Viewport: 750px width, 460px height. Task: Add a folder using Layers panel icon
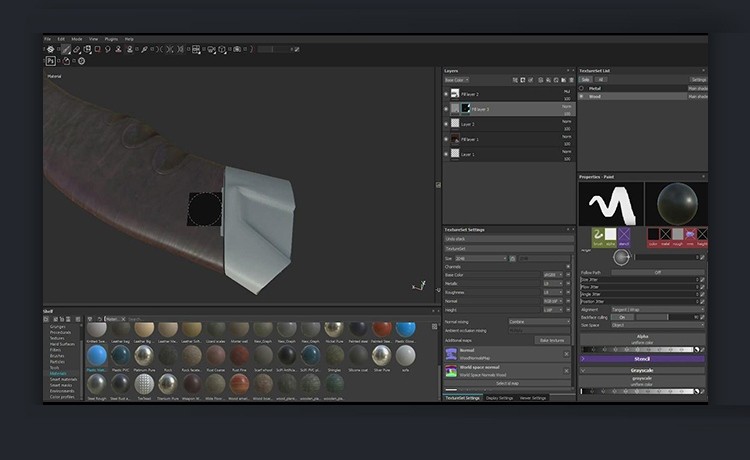click(x=563, y=80)
